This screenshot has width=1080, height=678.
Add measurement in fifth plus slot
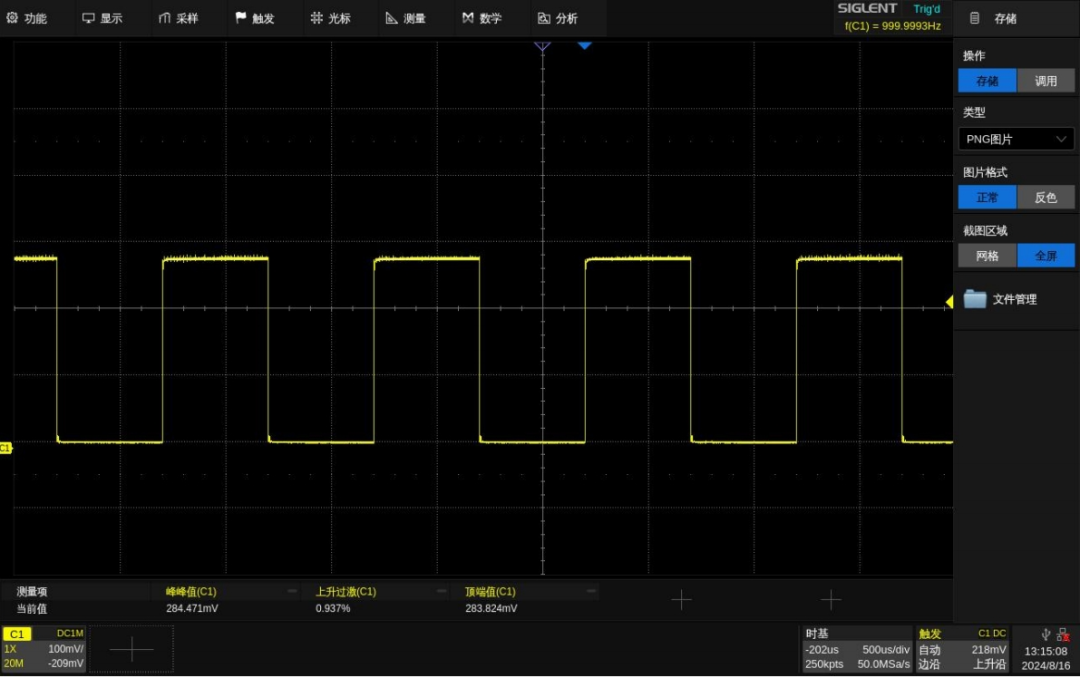tap(831, 599)
